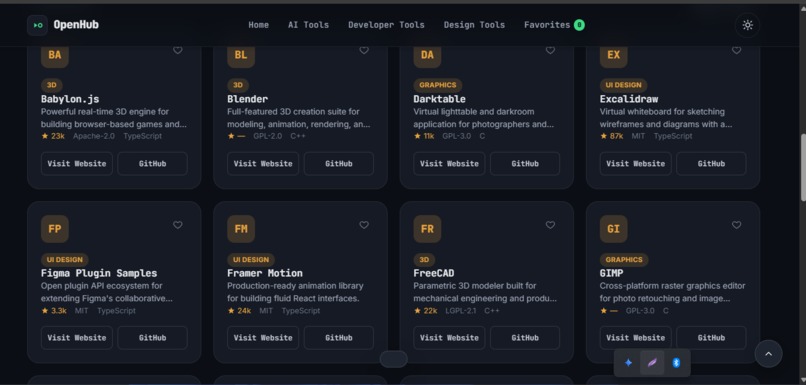The image size is (806, 385).
Task: Visit Website for Darktable
Action: (449, 163)
